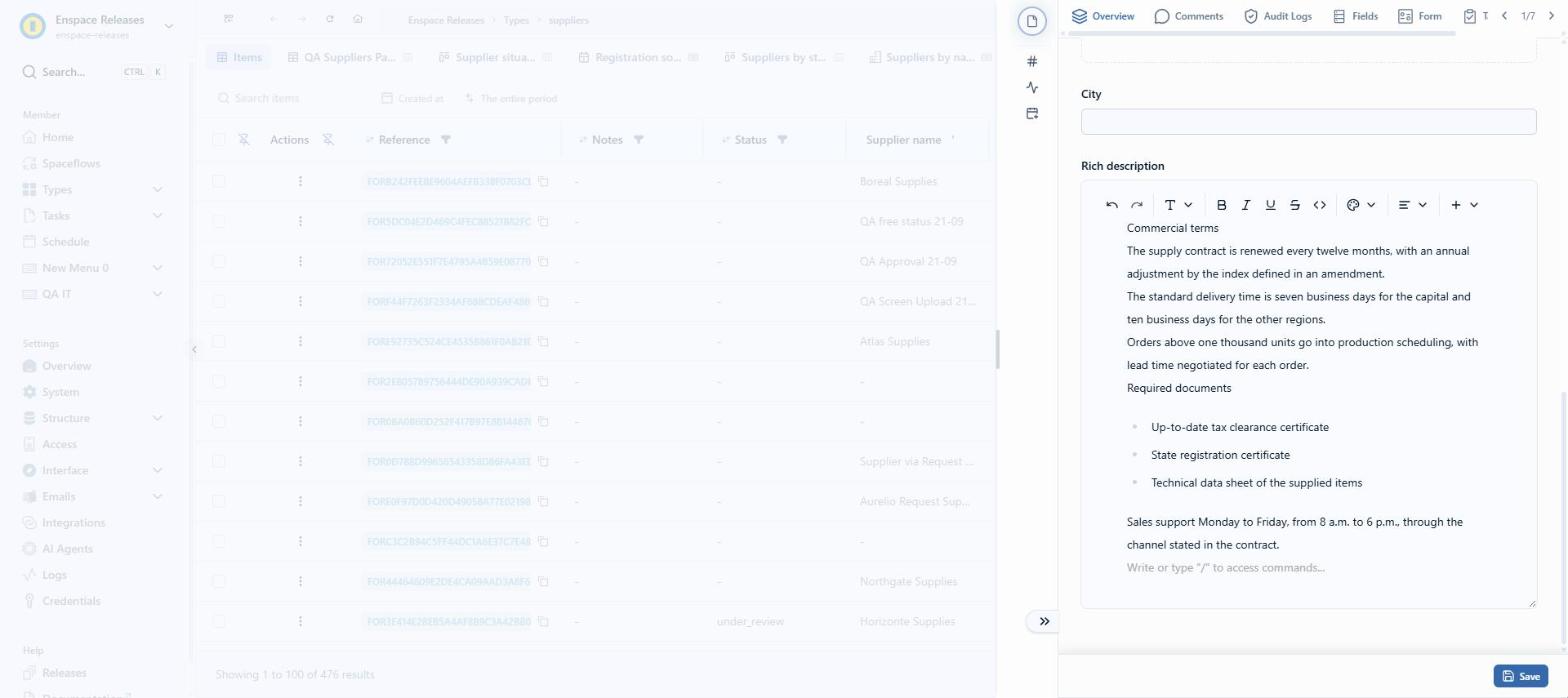Image resolution: width=1568 pixels, height=698 pixels.
Task: Check the Boreal Supplies row checkbox
Action: 219,182
